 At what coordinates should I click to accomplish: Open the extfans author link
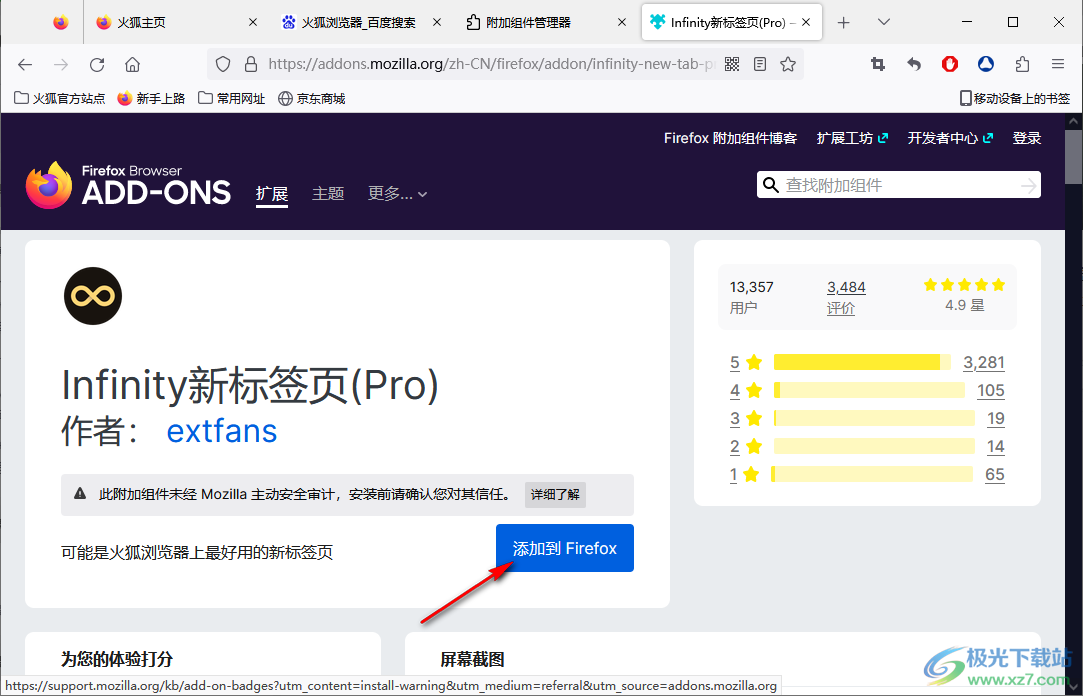(222, 431)
